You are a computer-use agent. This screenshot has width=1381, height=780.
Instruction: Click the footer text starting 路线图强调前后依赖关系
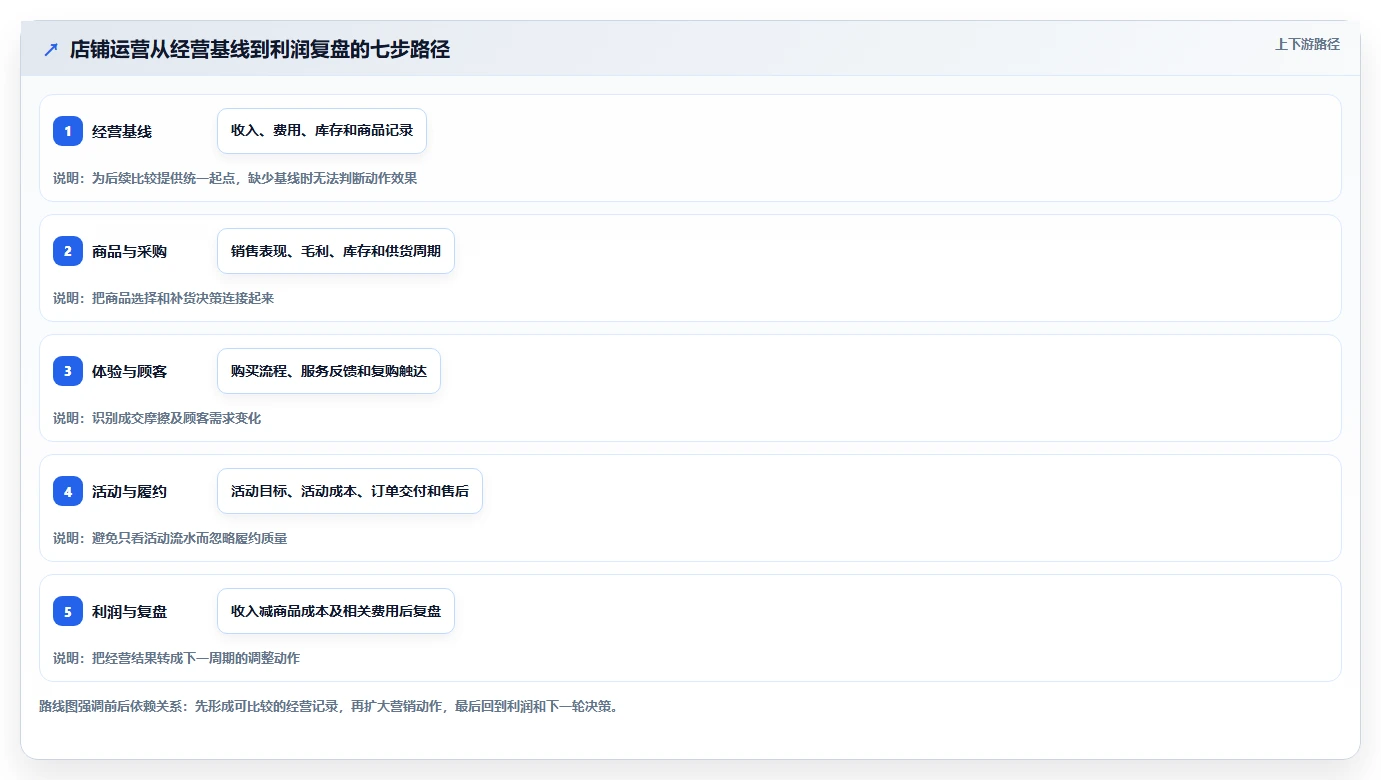328,706
